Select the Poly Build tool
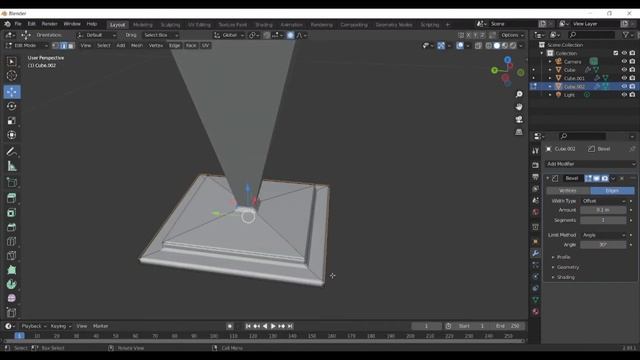Viewport: 640px width, 360px height. coord(12,270)
